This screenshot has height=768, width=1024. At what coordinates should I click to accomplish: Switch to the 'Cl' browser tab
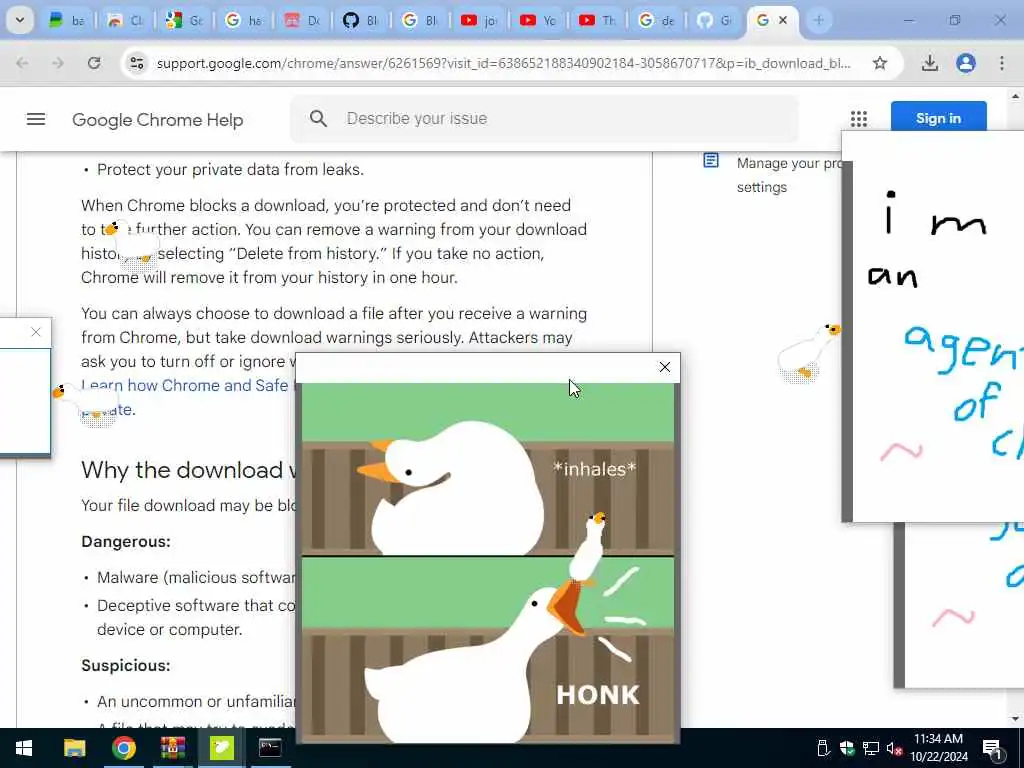tap(125, 20)
